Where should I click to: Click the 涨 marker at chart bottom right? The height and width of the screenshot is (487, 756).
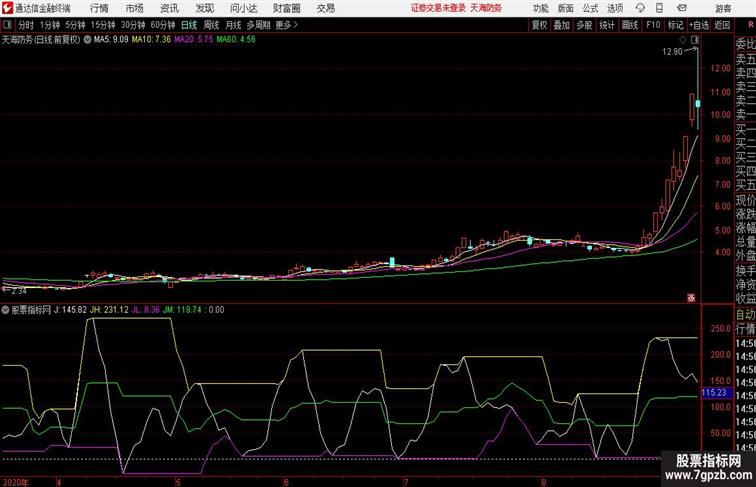691,298
